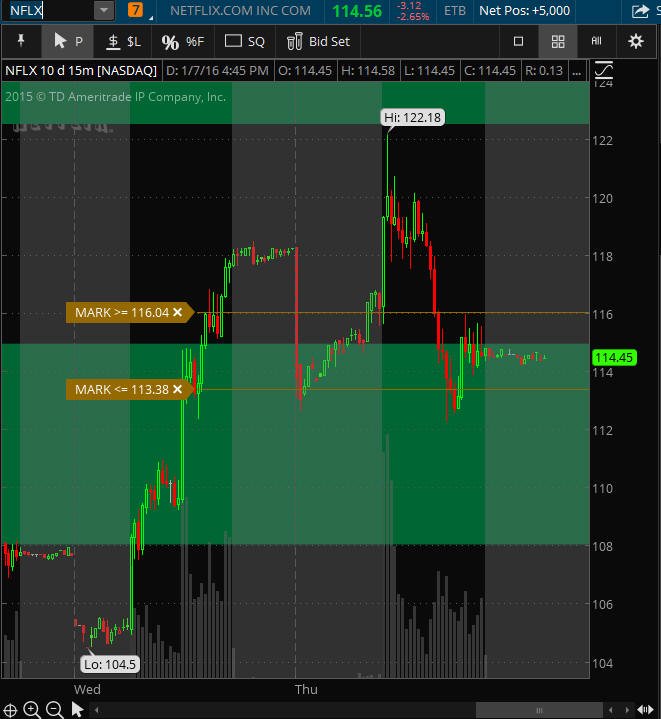661x719 pixels.
Task: Expand the ellipsis in chart header
Action: tap(577, 71)
